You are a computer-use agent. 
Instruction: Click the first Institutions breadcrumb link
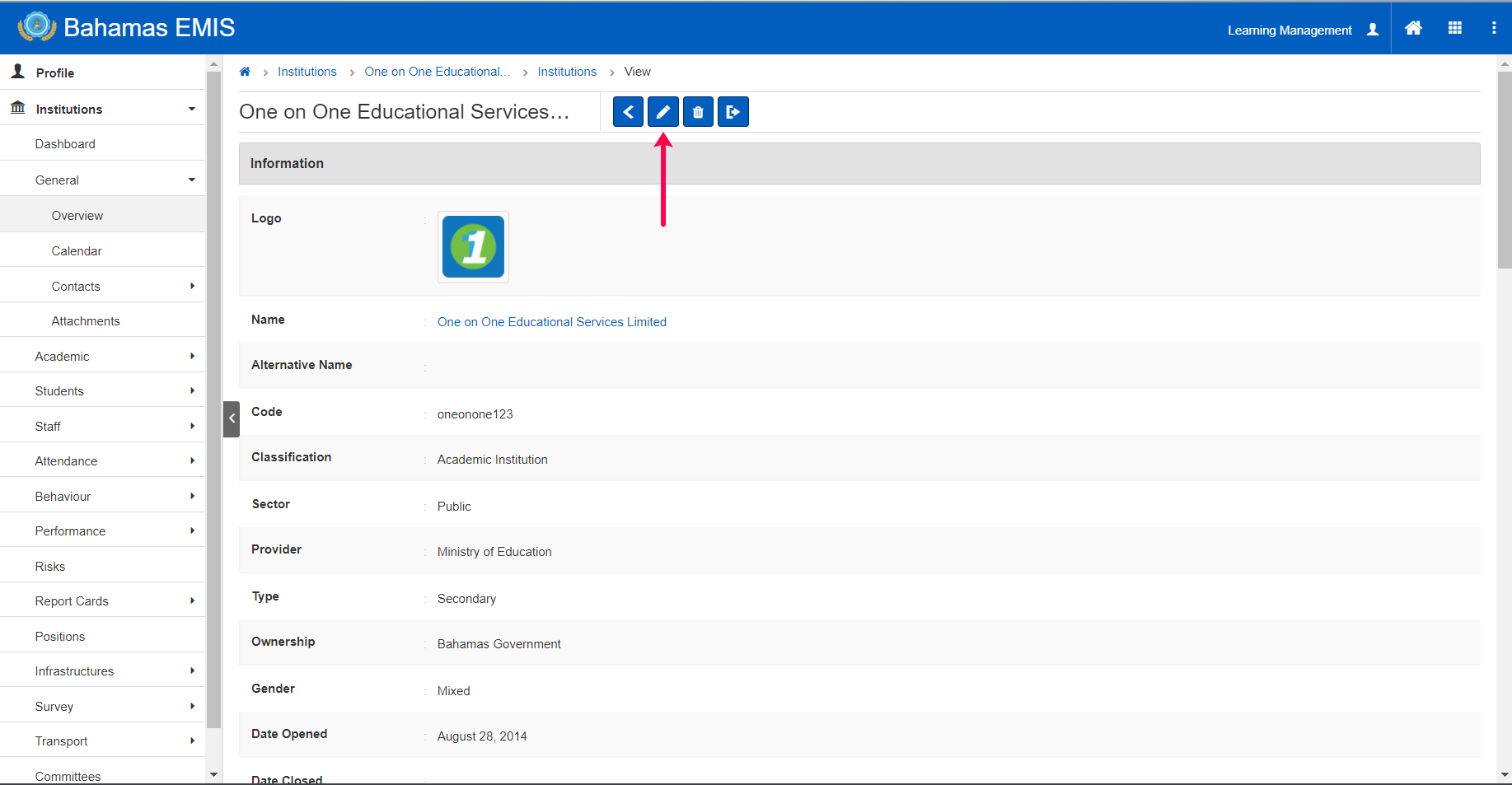pos(307,72)
